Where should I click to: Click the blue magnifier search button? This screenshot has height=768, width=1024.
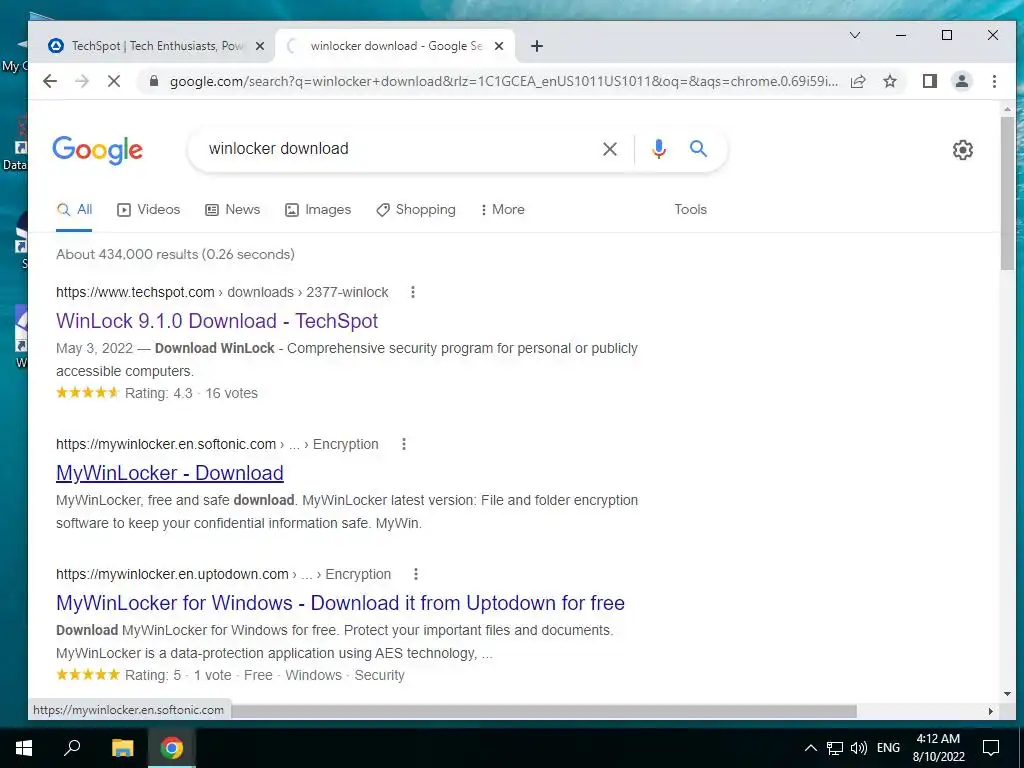[x=698, y=149]
